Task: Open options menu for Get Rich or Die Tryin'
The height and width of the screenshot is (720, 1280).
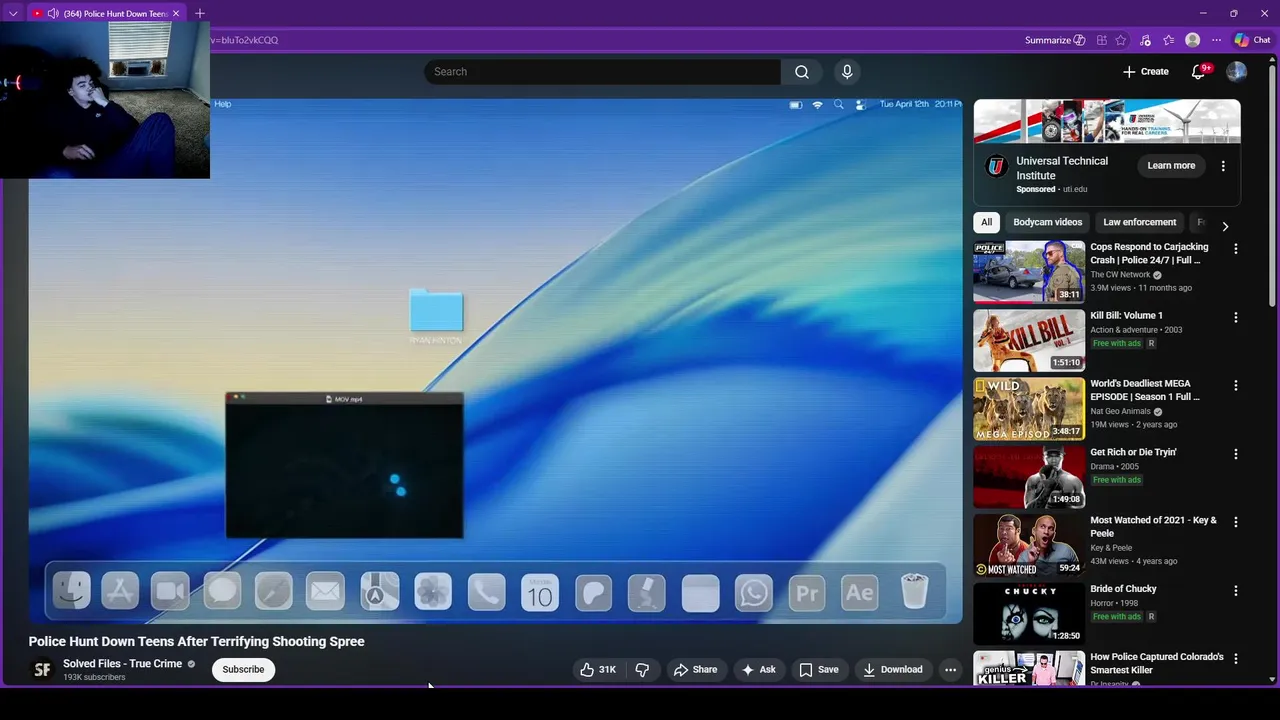Action: pyautogui.click(x=1235, y=454)
